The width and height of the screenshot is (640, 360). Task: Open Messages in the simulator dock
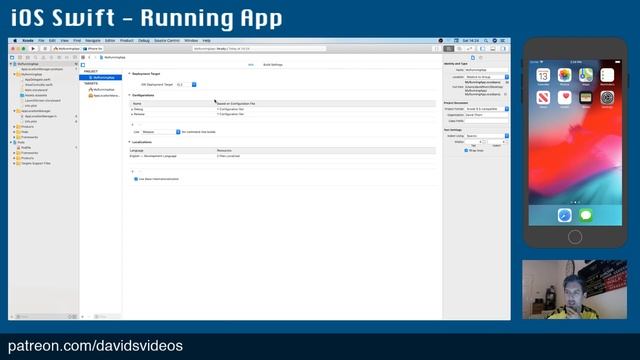pyautogui.click(x=586, y=215)
